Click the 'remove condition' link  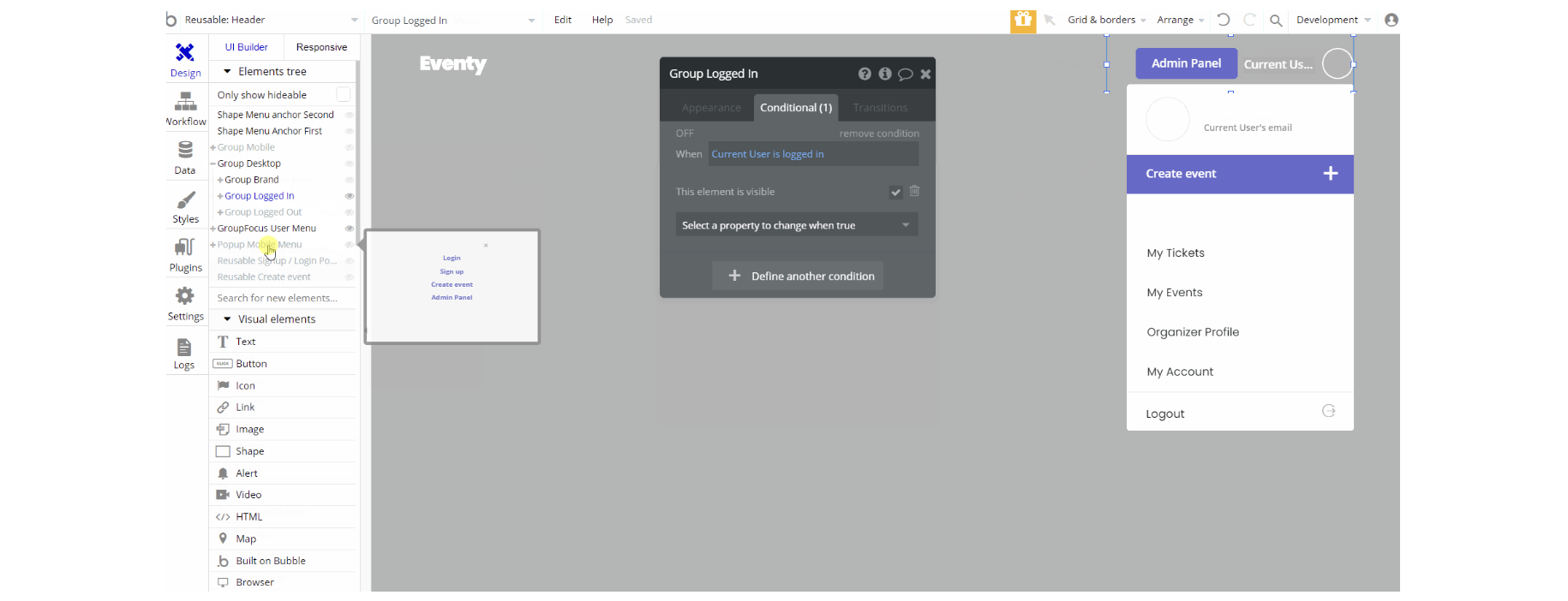pos(878,134)
